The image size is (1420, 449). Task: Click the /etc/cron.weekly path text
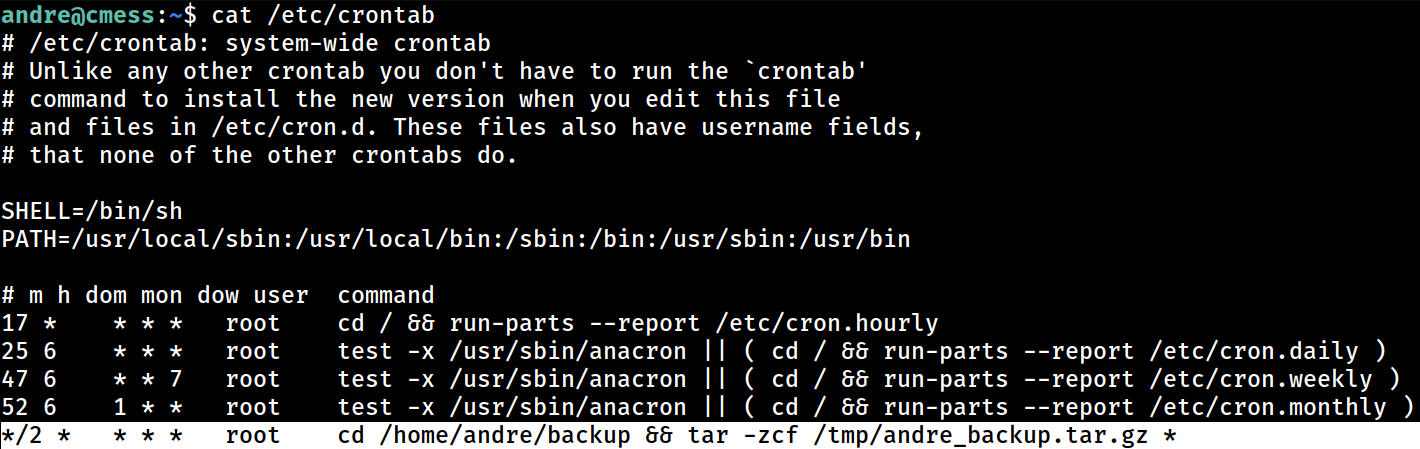1261,379
